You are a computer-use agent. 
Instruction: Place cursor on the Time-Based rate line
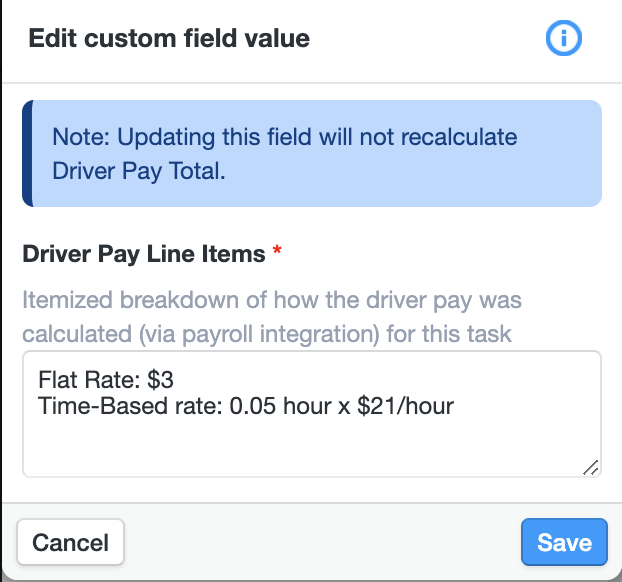click(x=246, y=406)
